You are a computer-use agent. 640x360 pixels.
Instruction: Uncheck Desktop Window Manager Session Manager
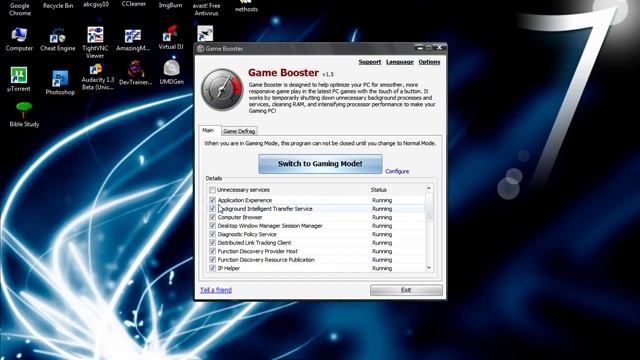[212, 226]
